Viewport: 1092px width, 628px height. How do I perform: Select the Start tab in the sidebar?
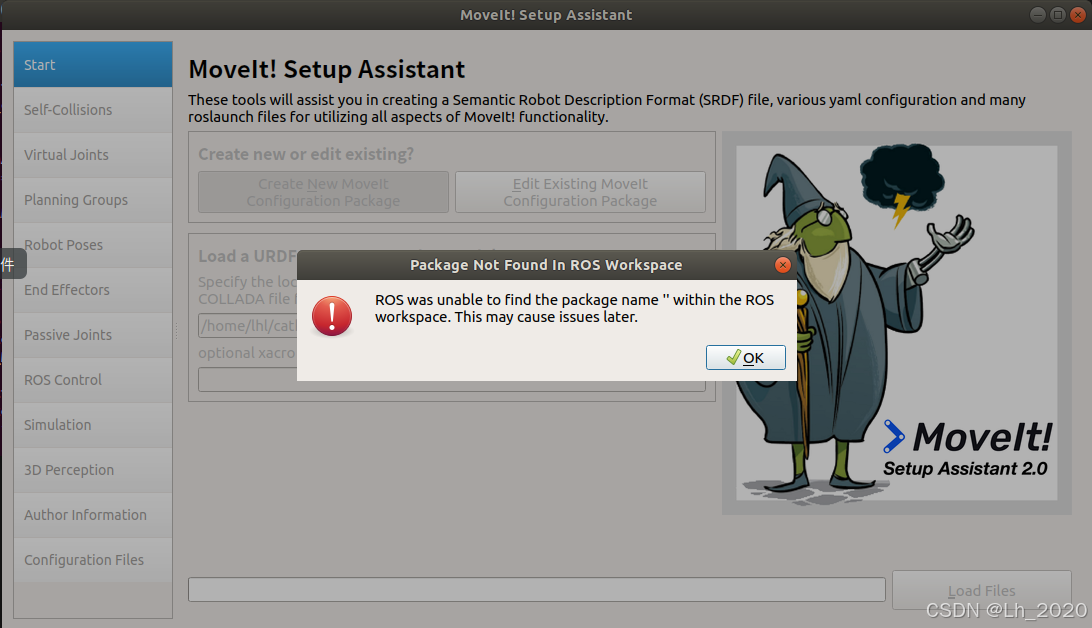(93, 65)
